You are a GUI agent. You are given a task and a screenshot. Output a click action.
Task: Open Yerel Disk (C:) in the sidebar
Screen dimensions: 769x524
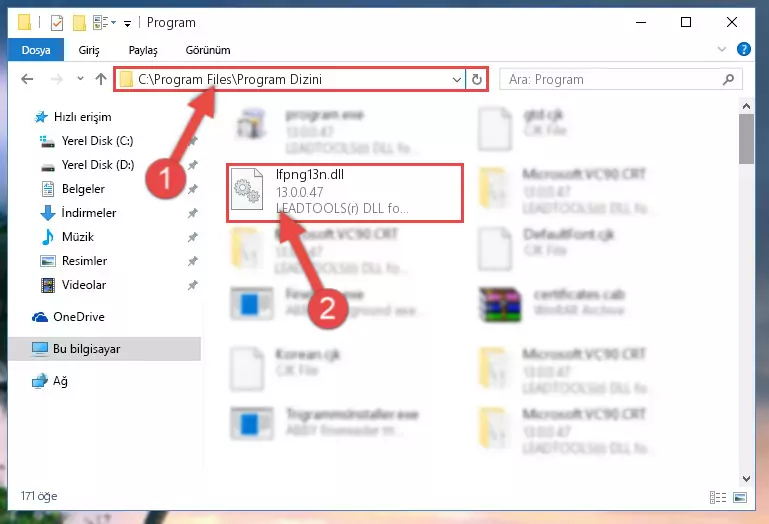(x=97, y=141)
